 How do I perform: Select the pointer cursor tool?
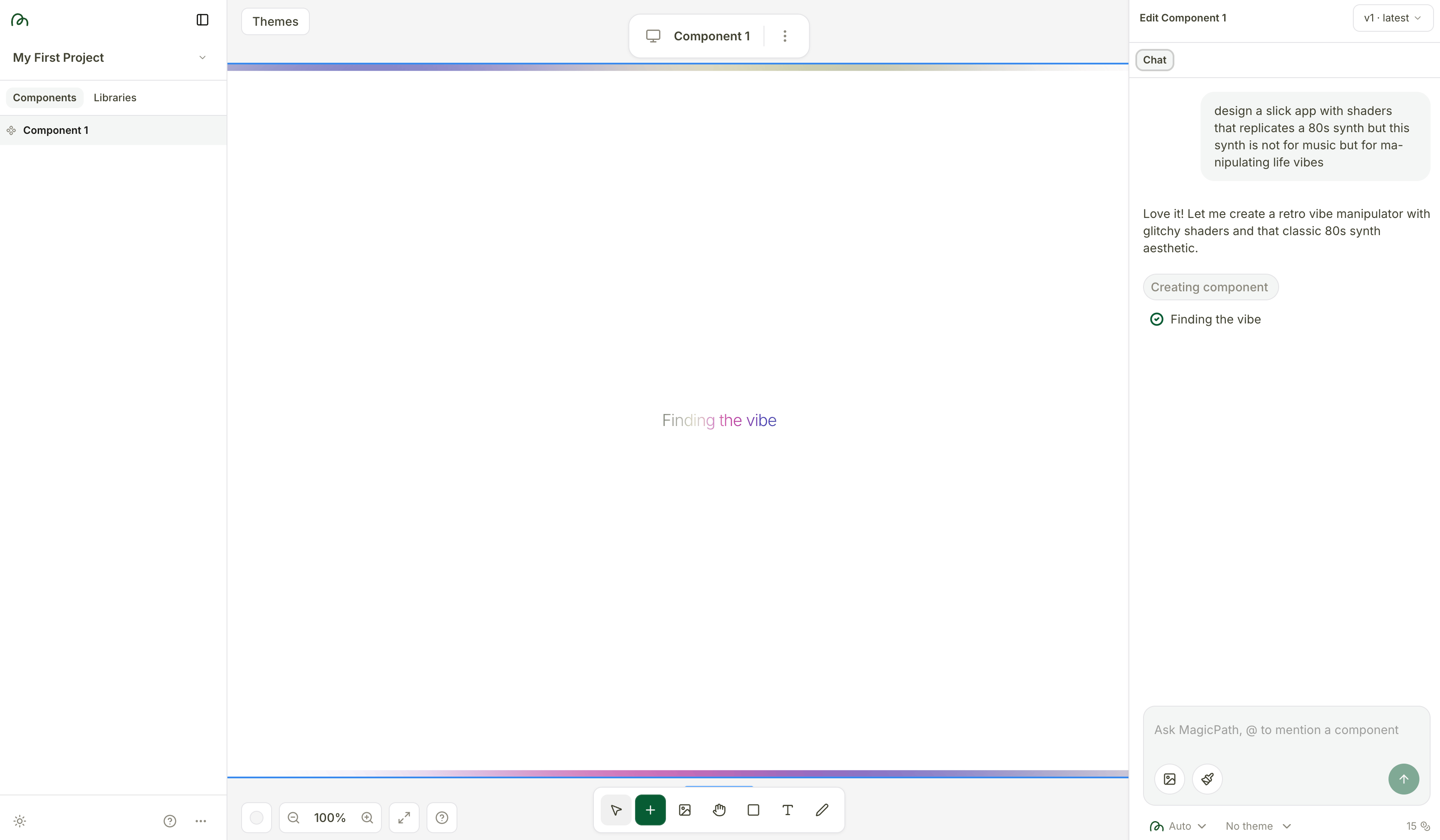pos(616,810)
